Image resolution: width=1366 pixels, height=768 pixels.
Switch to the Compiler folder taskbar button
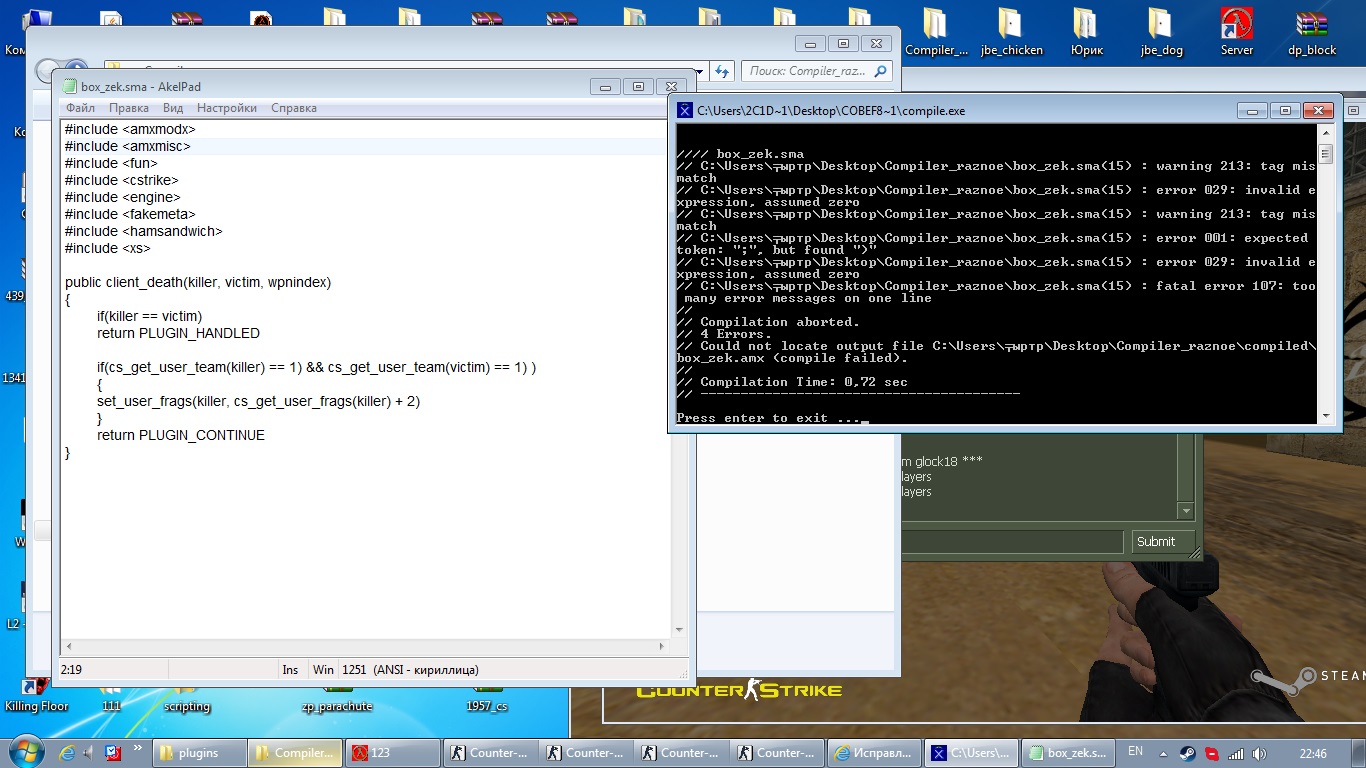295,753
